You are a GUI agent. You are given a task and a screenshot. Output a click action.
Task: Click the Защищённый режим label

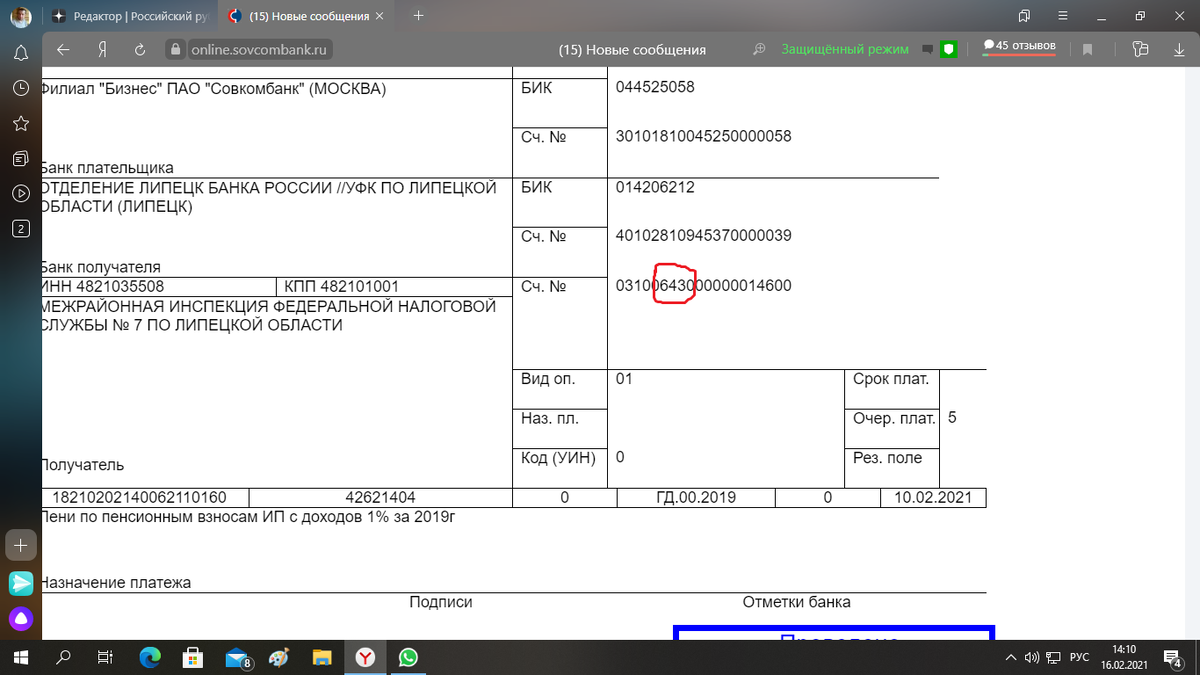click(x=845, y=49)
